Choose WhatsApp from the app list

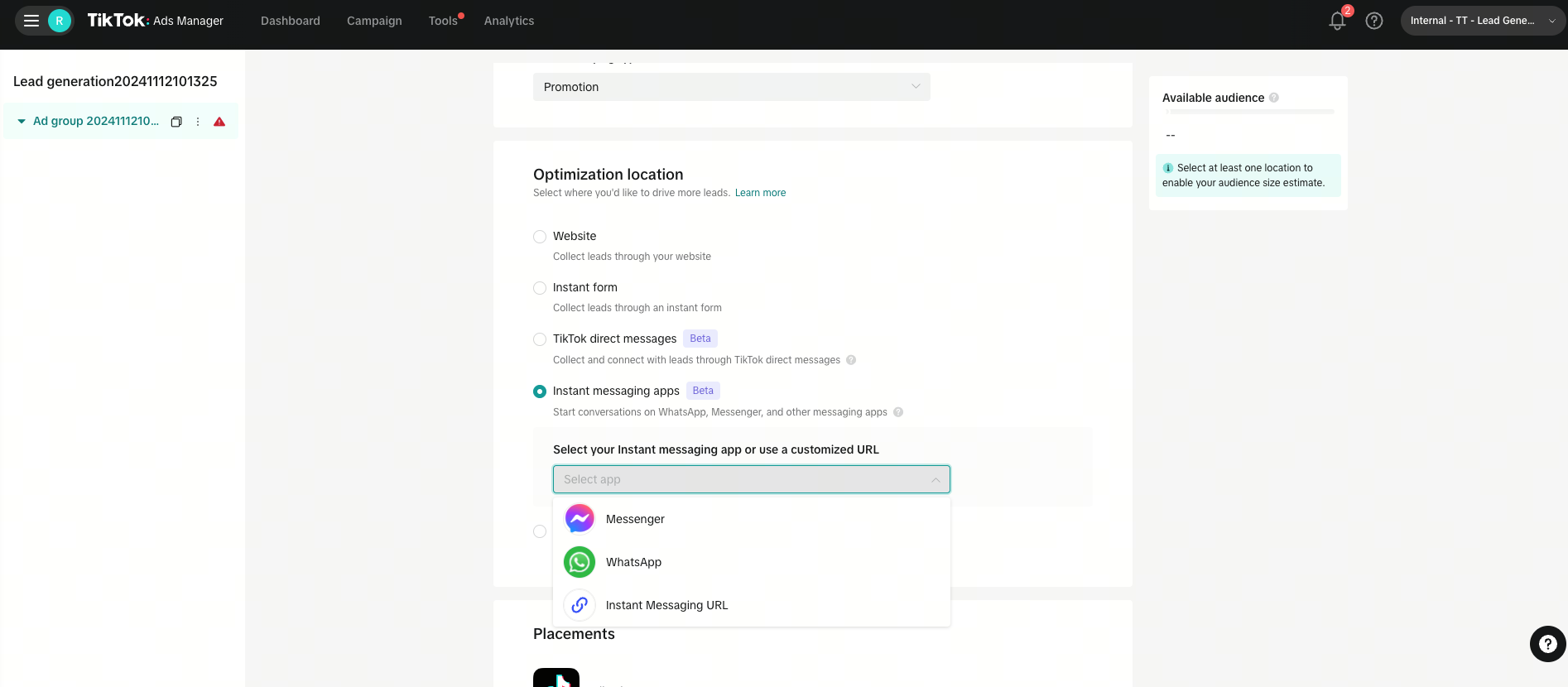[x=752, y=562]
